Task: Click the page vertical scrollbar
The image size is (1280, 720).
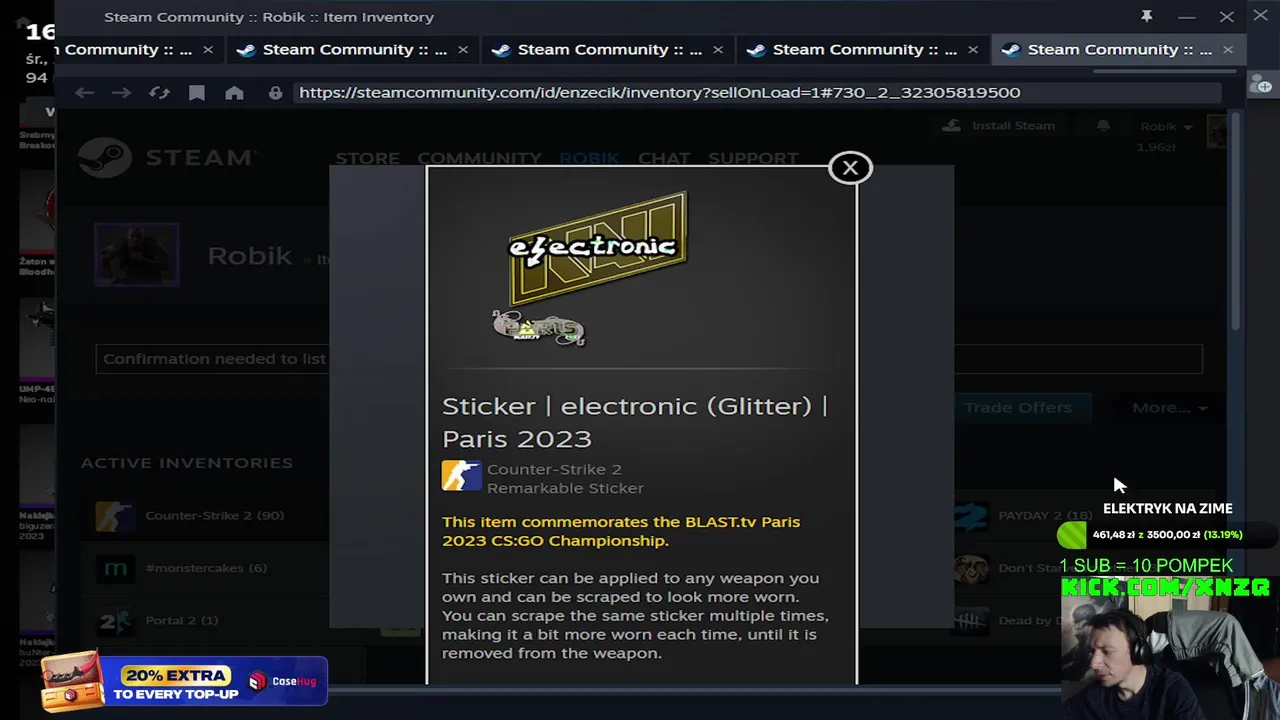Action: point(1237,222)
